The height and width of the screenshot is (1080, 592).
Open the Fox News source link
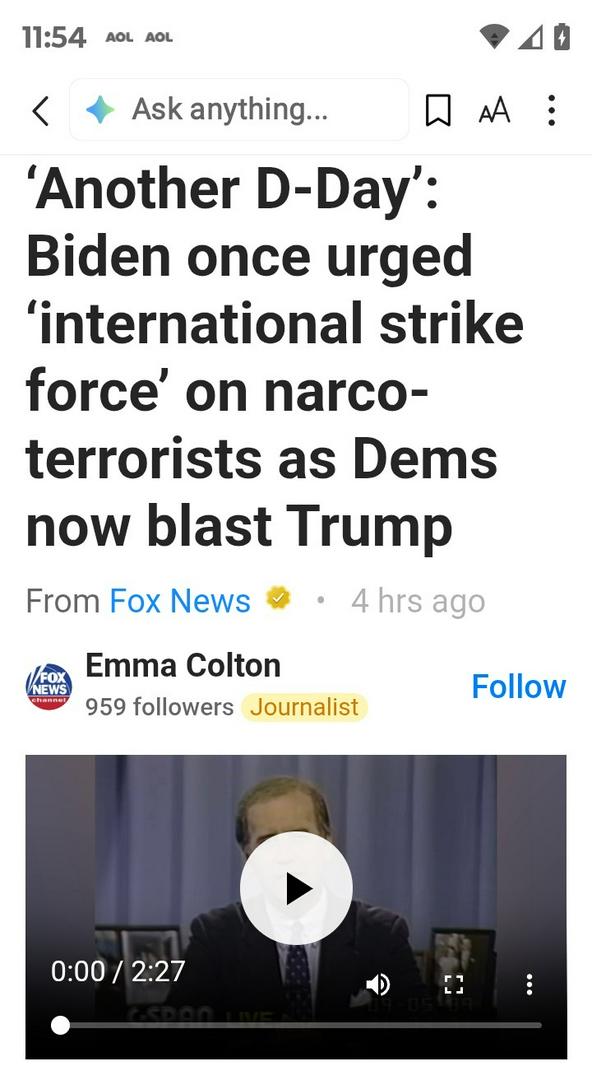click(180, 601)
